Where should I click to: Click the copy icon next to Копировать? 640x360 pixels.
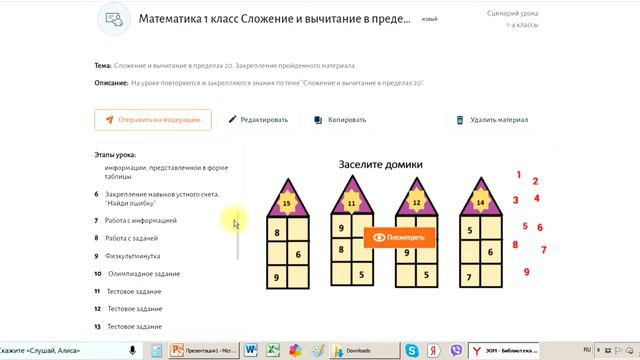[318, 120]
